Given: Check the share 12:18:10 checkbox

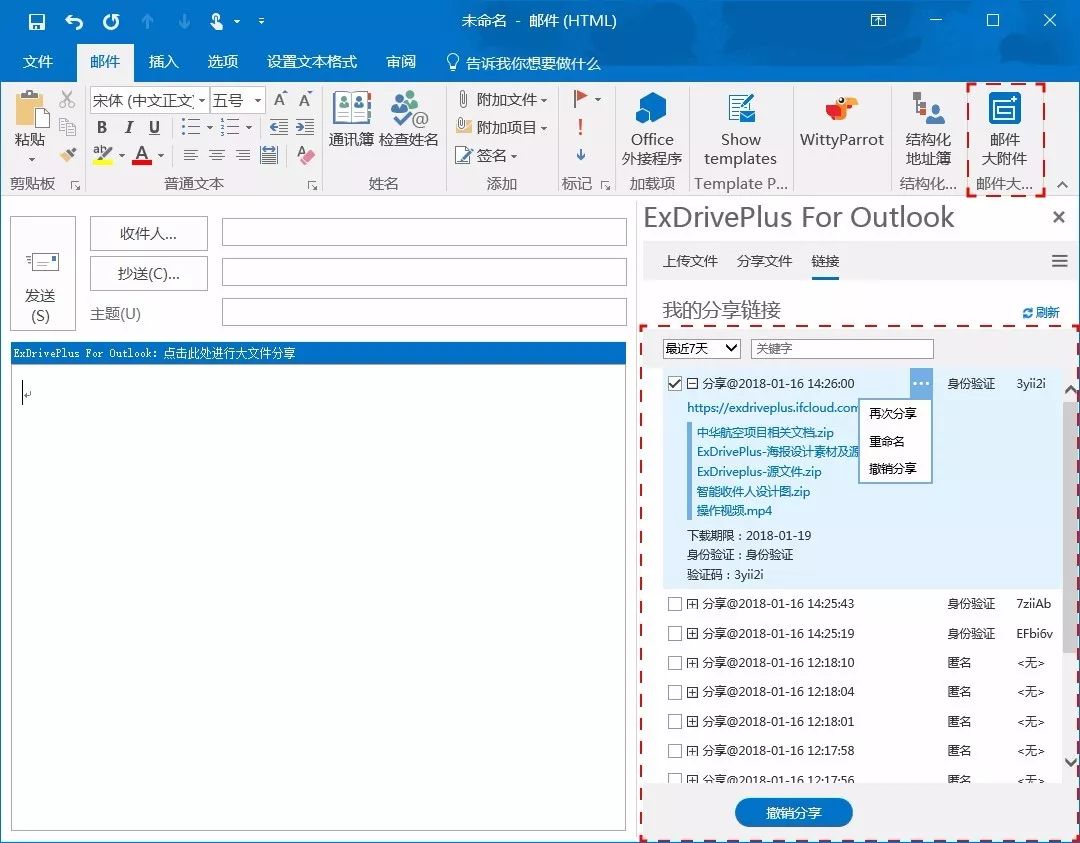Looking at the screenshot, I should pyautogui.click(x=675, y=663).
